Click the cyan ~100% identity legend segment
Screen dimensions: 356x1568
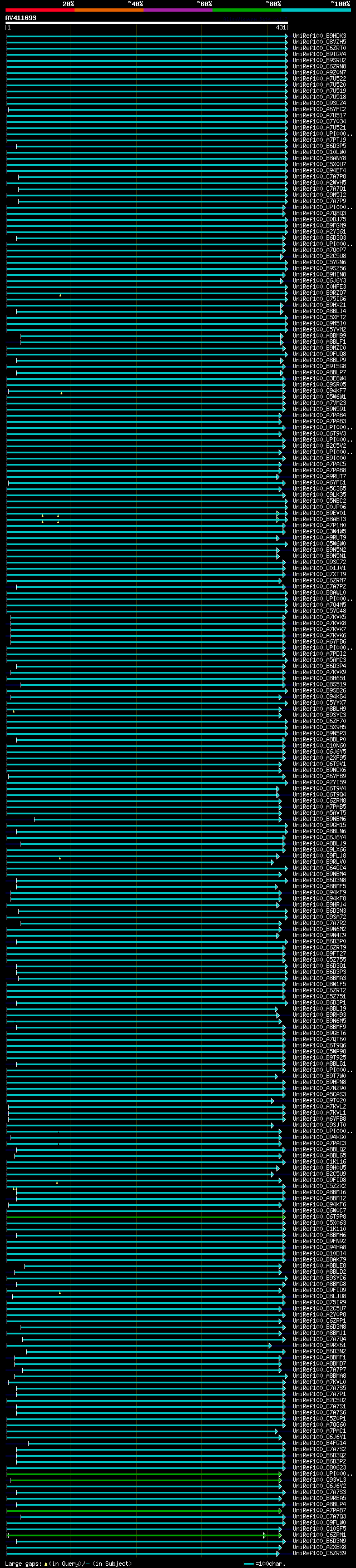316,10
